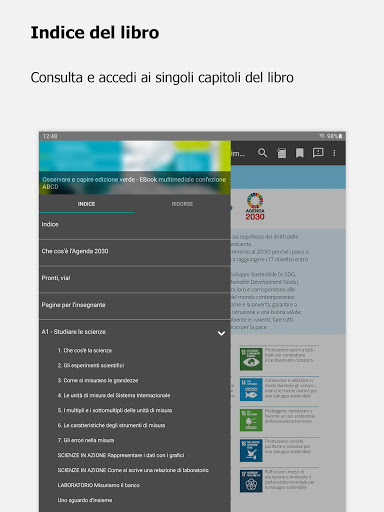
Task: Select SDG 17 partnership icon
Action: 251,481
